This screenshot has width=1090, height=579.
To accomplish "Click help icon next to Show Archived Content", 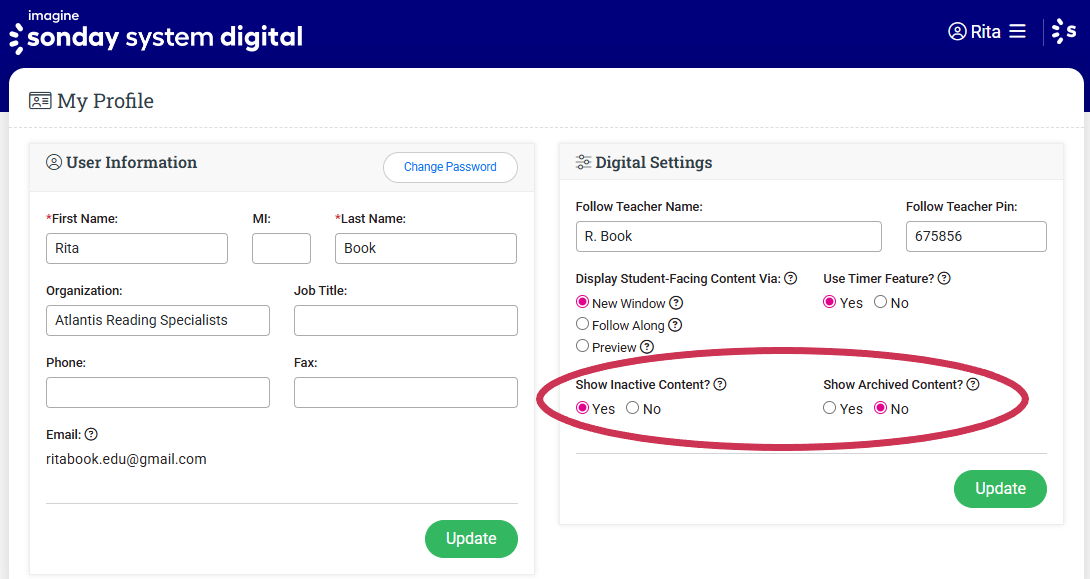I will pyautogui.click(x=972, y=385).
